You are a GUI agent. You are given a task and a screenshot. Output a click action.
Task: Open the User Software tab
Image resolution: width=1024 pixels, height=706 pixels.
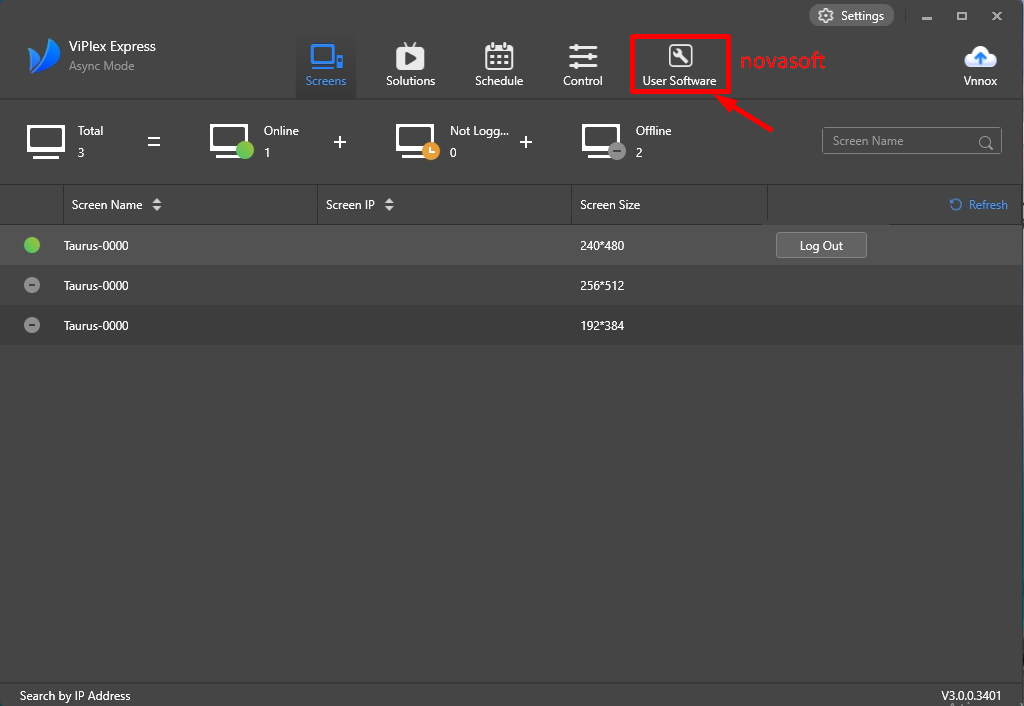click(680, 66)
